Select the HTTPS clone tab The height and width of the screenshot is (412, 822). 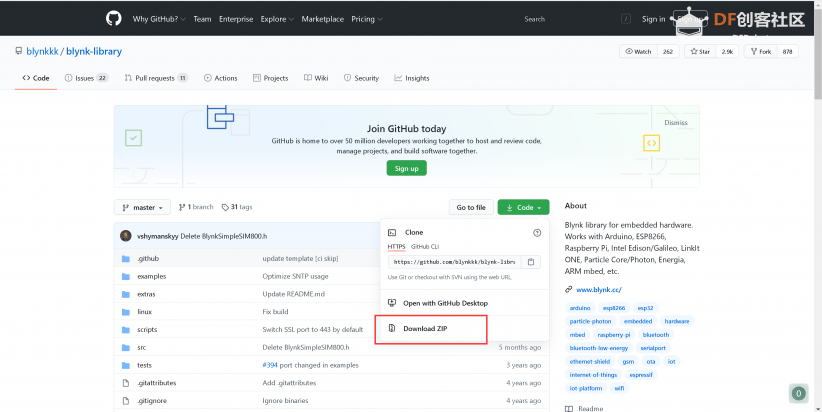coord(396,246)
